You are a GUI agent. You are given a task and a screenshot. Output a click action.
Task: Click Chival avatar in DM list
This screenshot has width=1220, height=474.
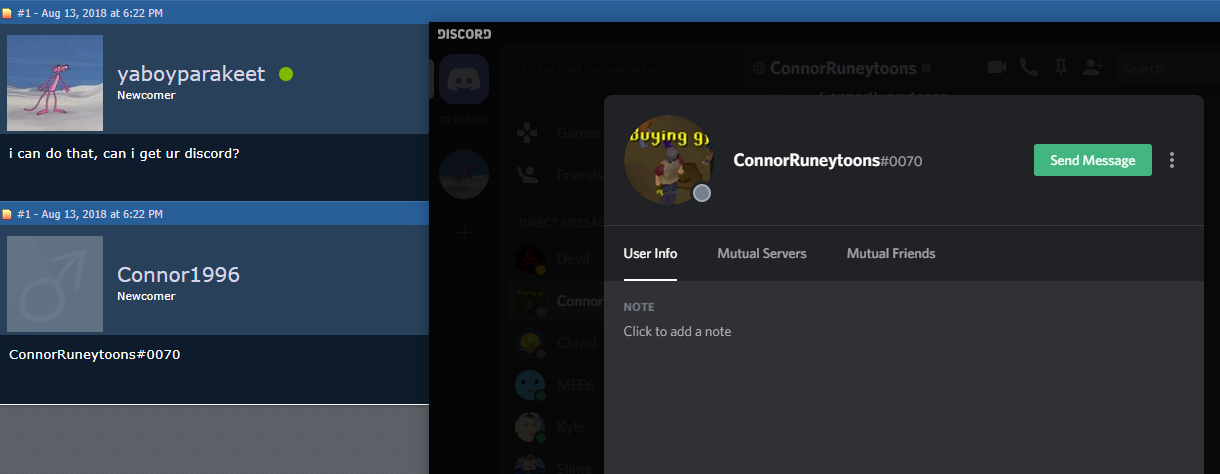click(x=530, y=343)
